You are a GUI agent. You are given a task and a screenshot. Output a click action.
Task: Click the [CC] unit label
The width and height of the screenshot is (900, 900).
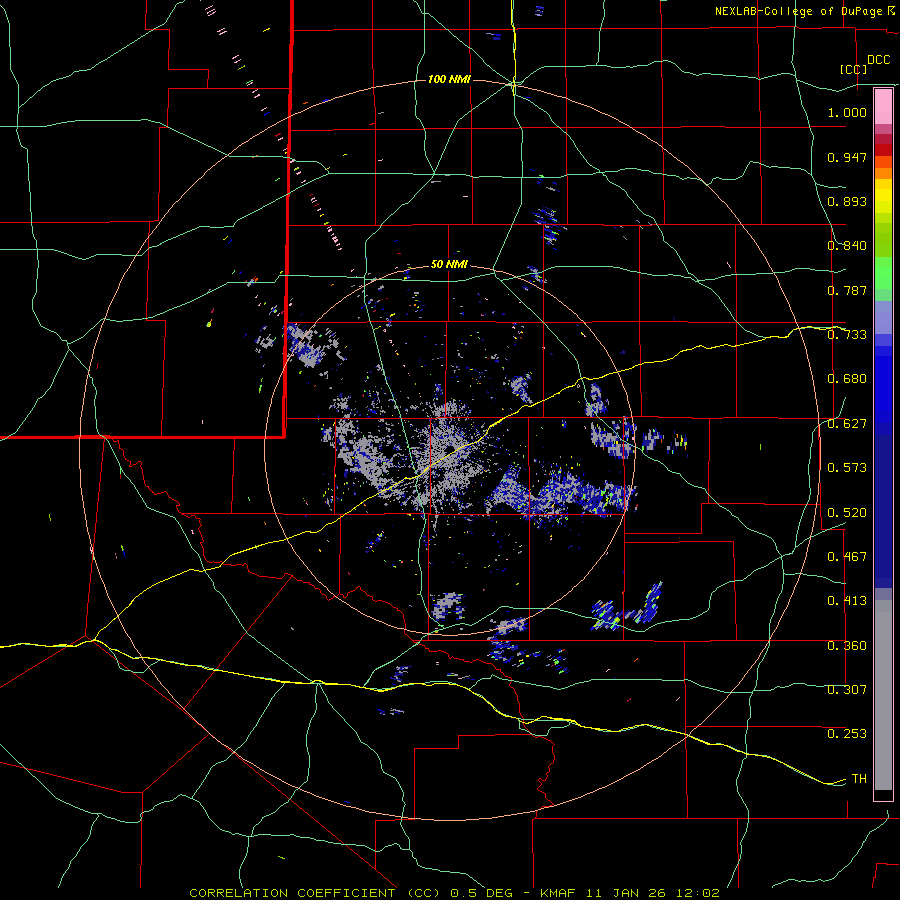click(853, 69)
